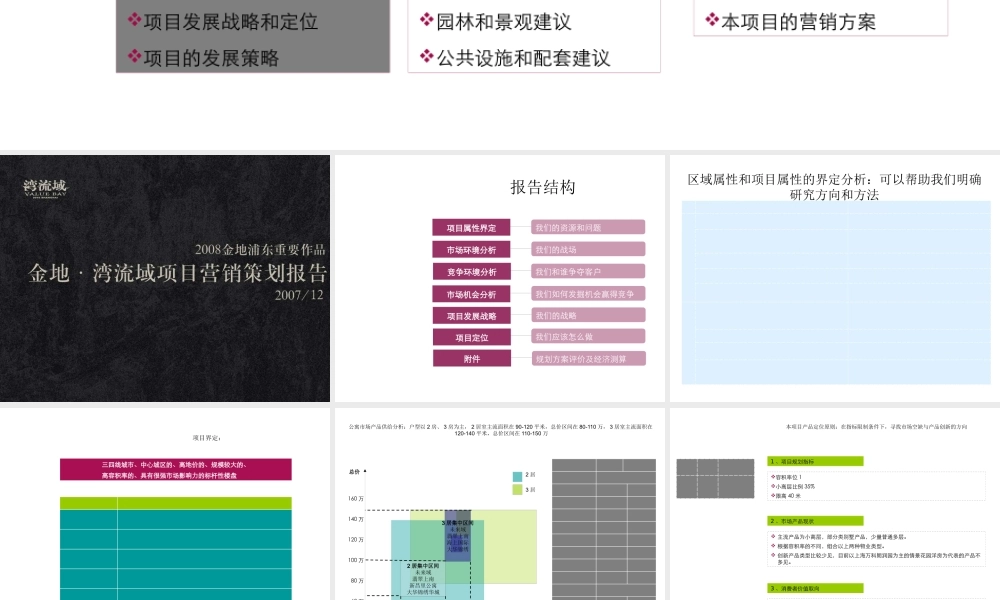Select the 项目定位 box

tap(471, 337)
